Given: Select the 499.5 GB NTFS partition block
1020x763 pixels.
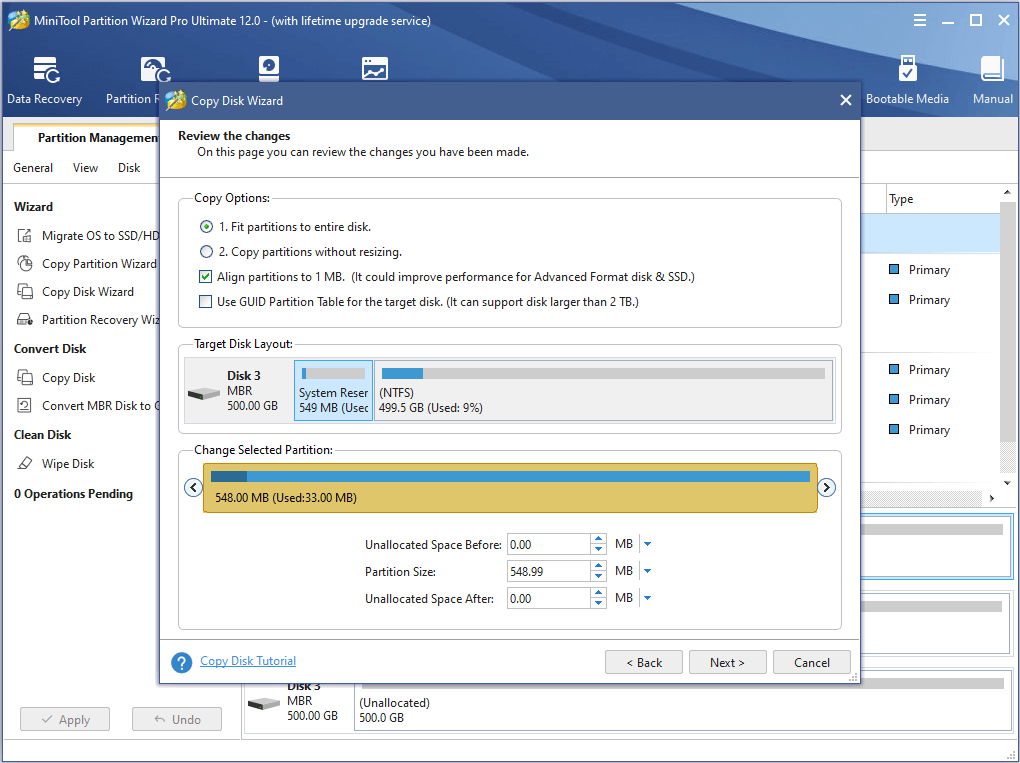Looking at the screenshot, I should coord(604,390).
